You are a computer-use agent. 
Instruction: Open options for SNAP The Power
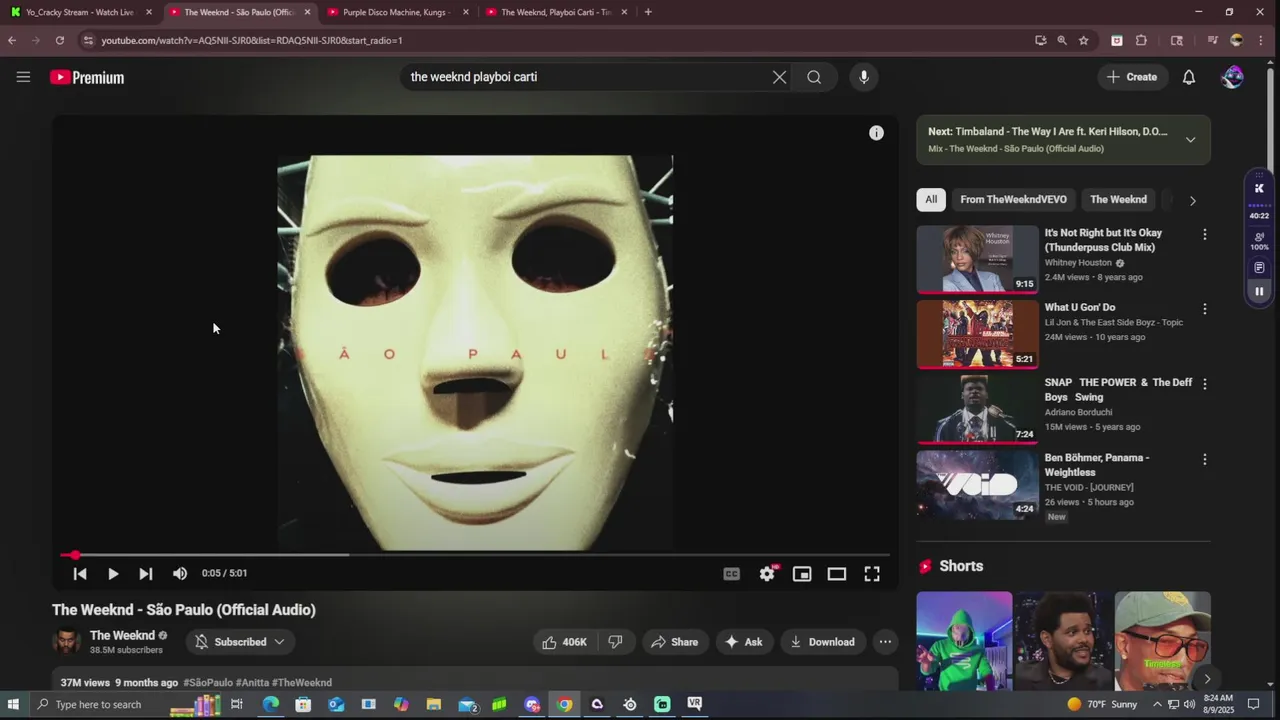click(1204, 384)
